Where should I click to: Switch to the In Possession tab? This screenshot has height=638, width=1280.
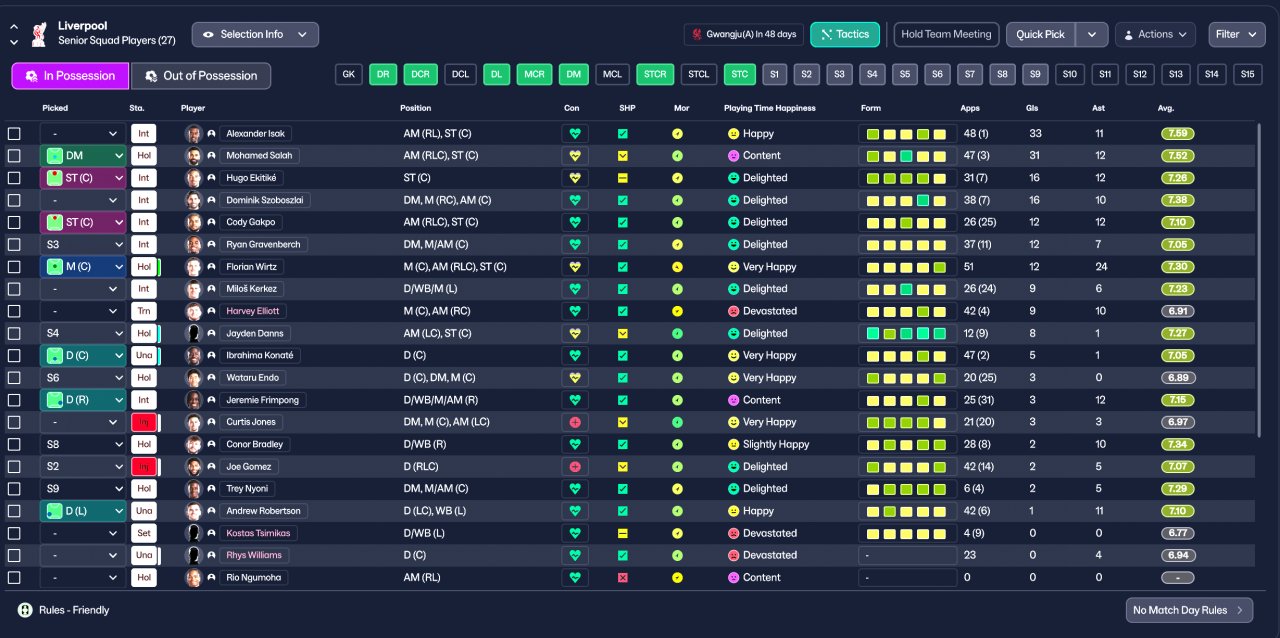70,76
